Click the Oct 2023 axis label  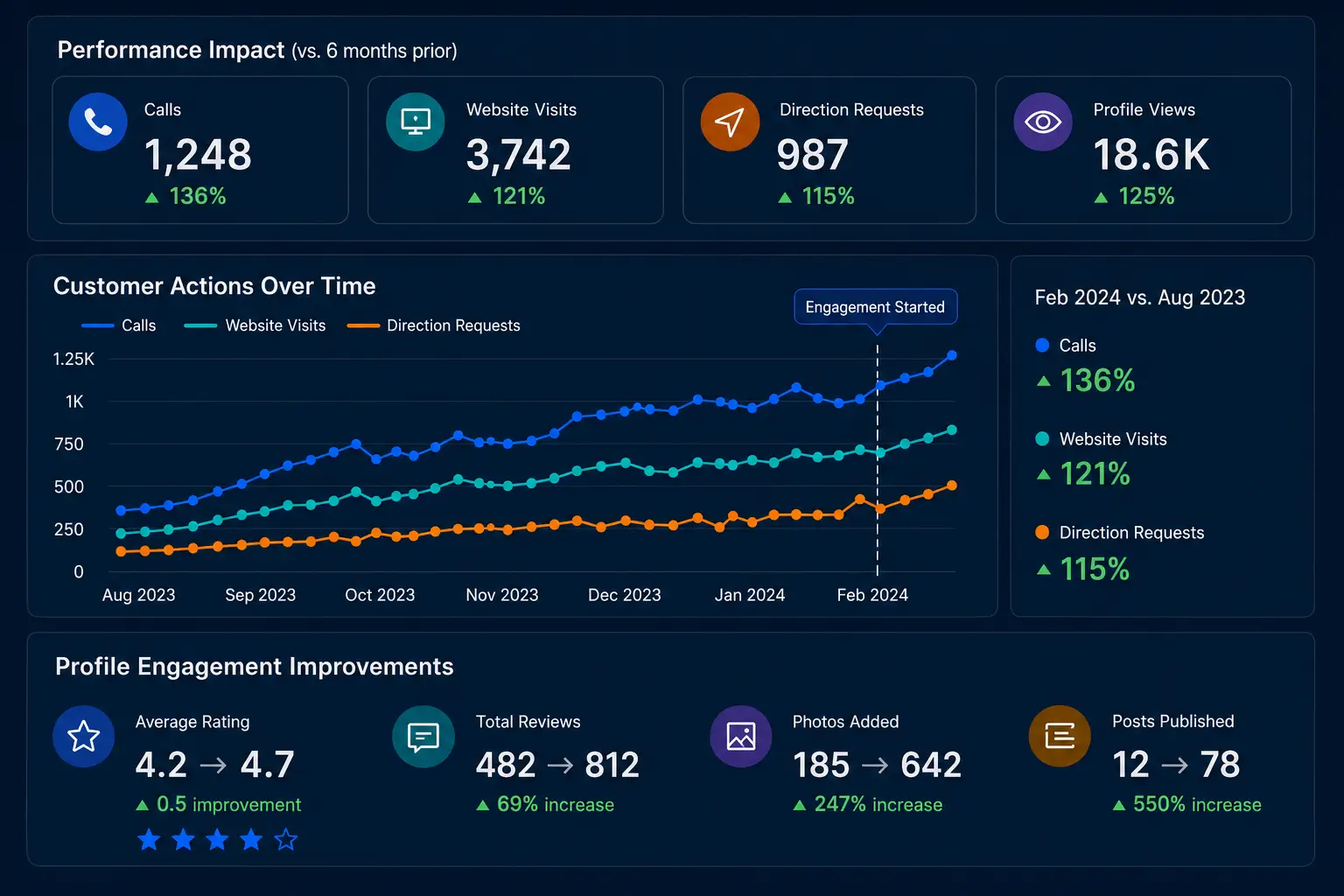(380, 595)
